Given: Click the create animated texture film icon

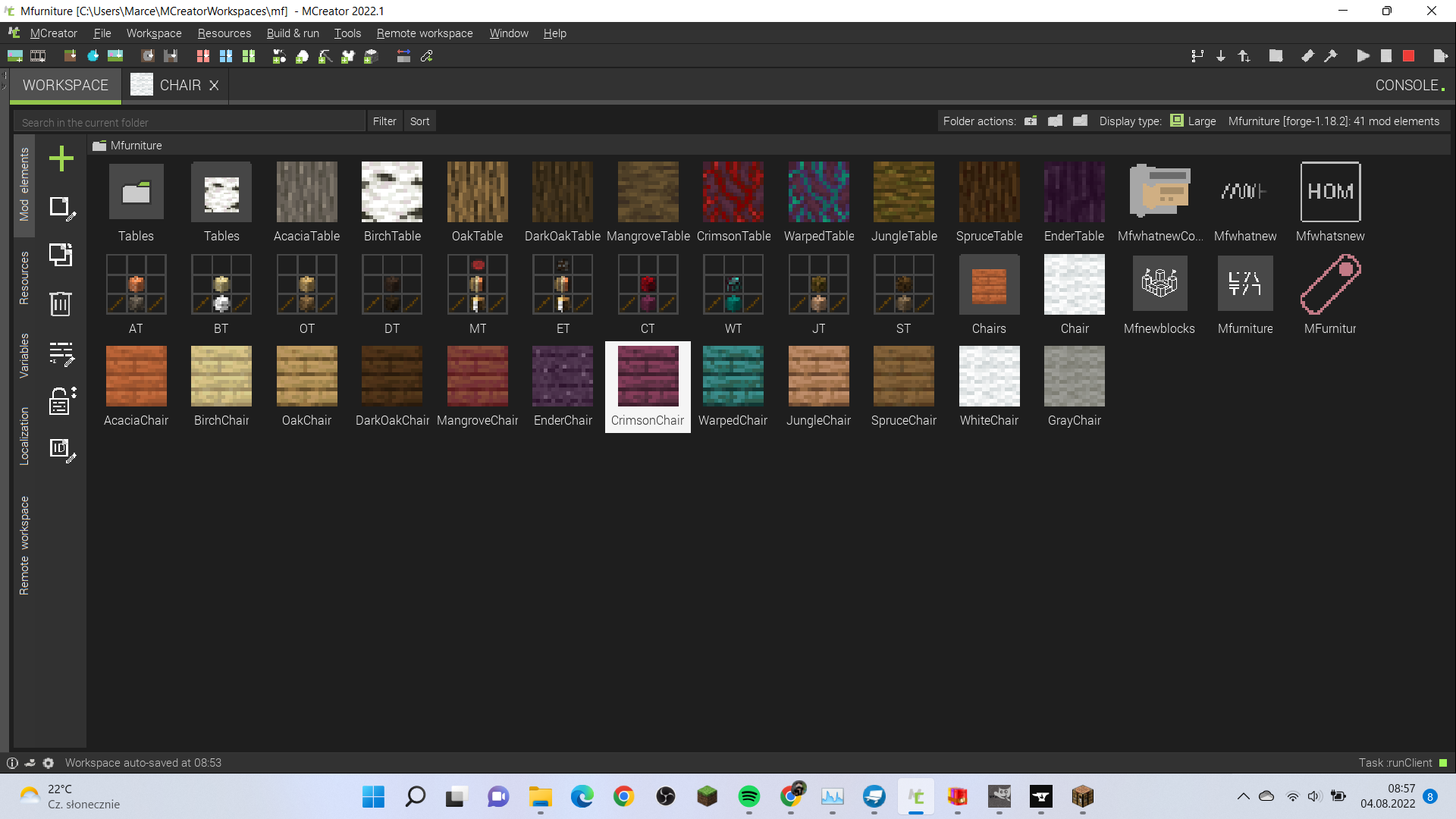Looking at the screenshot, I should tap(38, 56).
